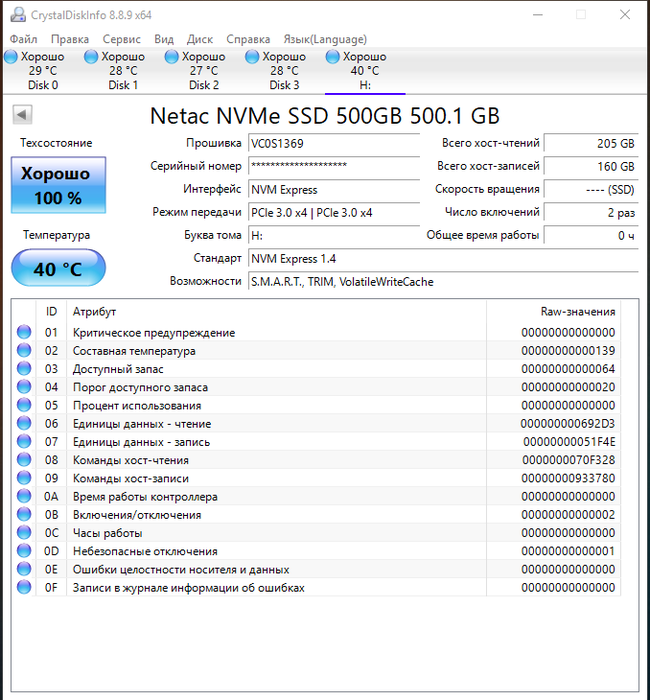Close the CrystalDiskInfo window

coord(625,15)
